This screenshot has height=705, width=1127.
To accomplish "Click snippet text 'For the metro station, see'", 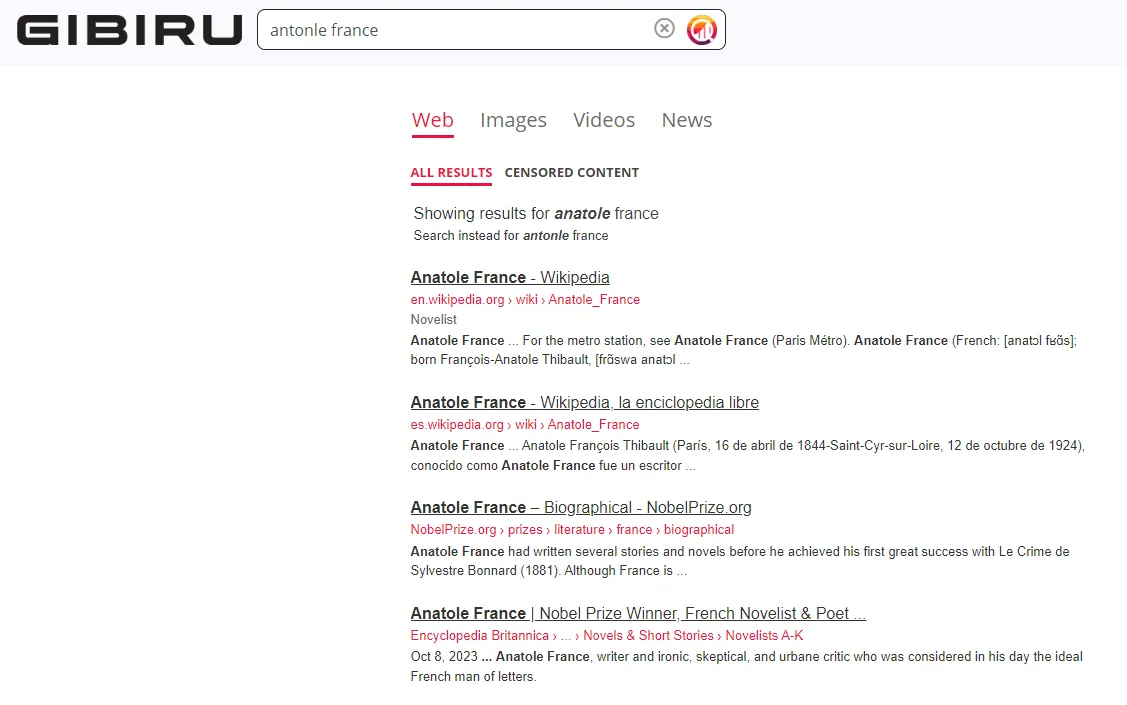I will pos(596,341).
